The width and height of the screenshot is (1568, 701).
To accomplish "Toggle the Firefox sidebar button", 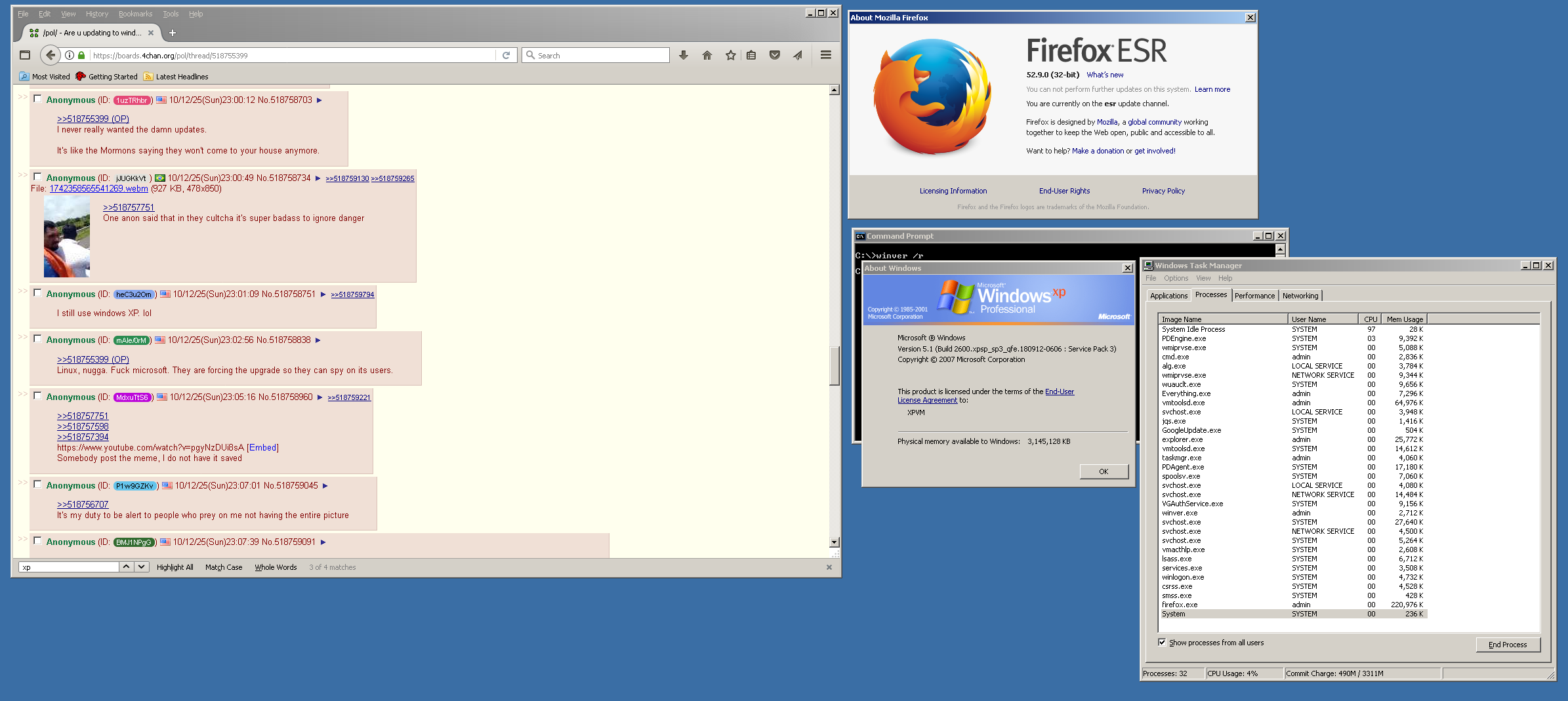I will click(x=25, y=56).
